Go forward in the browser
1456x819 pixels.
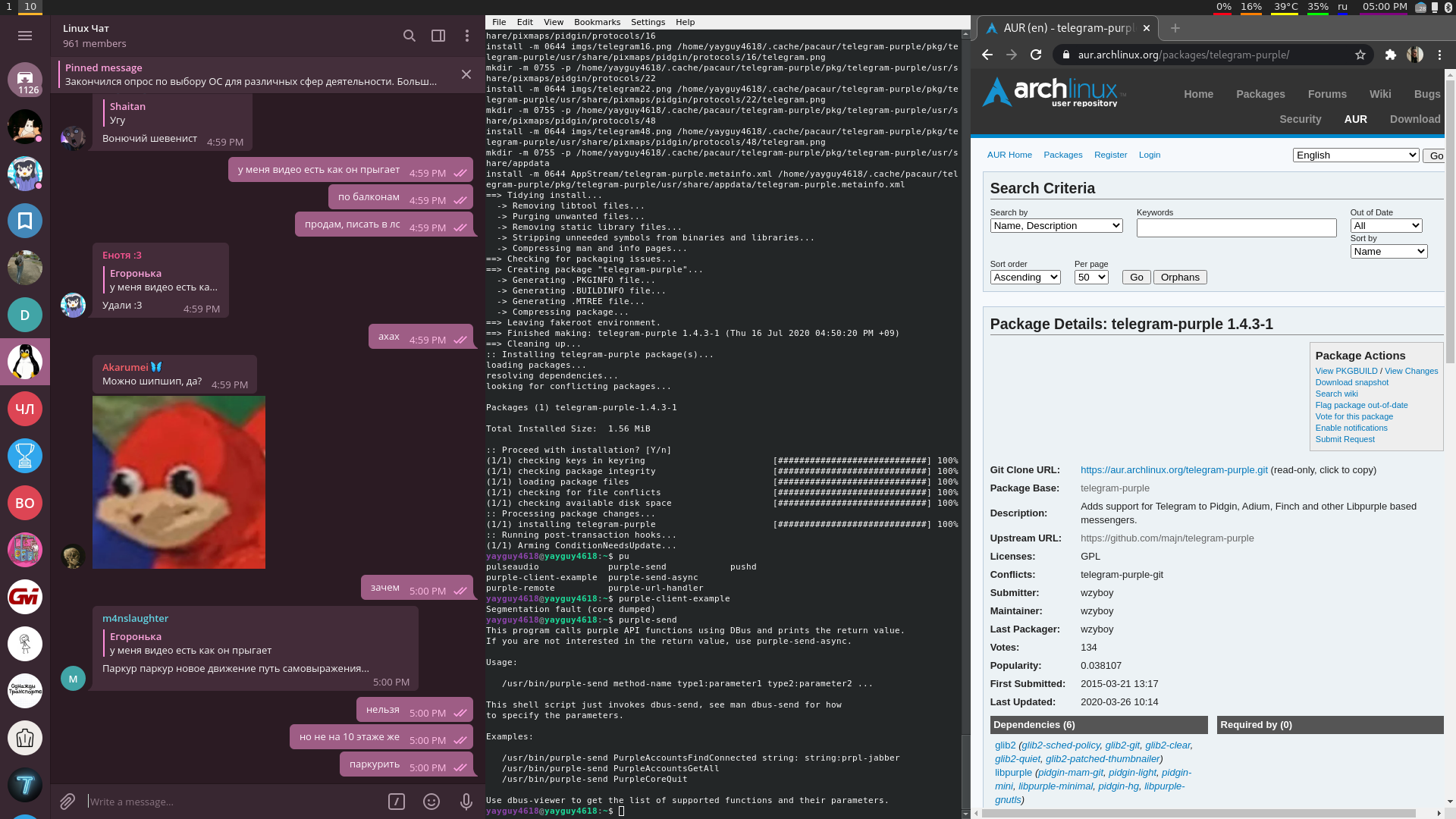pos(1012,55)
